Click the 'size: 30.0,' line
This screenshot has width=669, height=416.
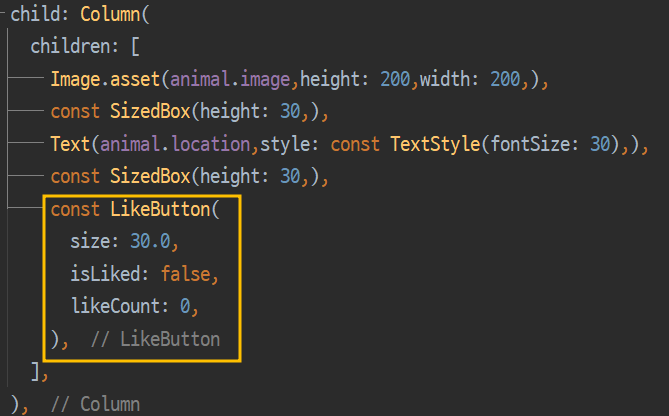124,241
